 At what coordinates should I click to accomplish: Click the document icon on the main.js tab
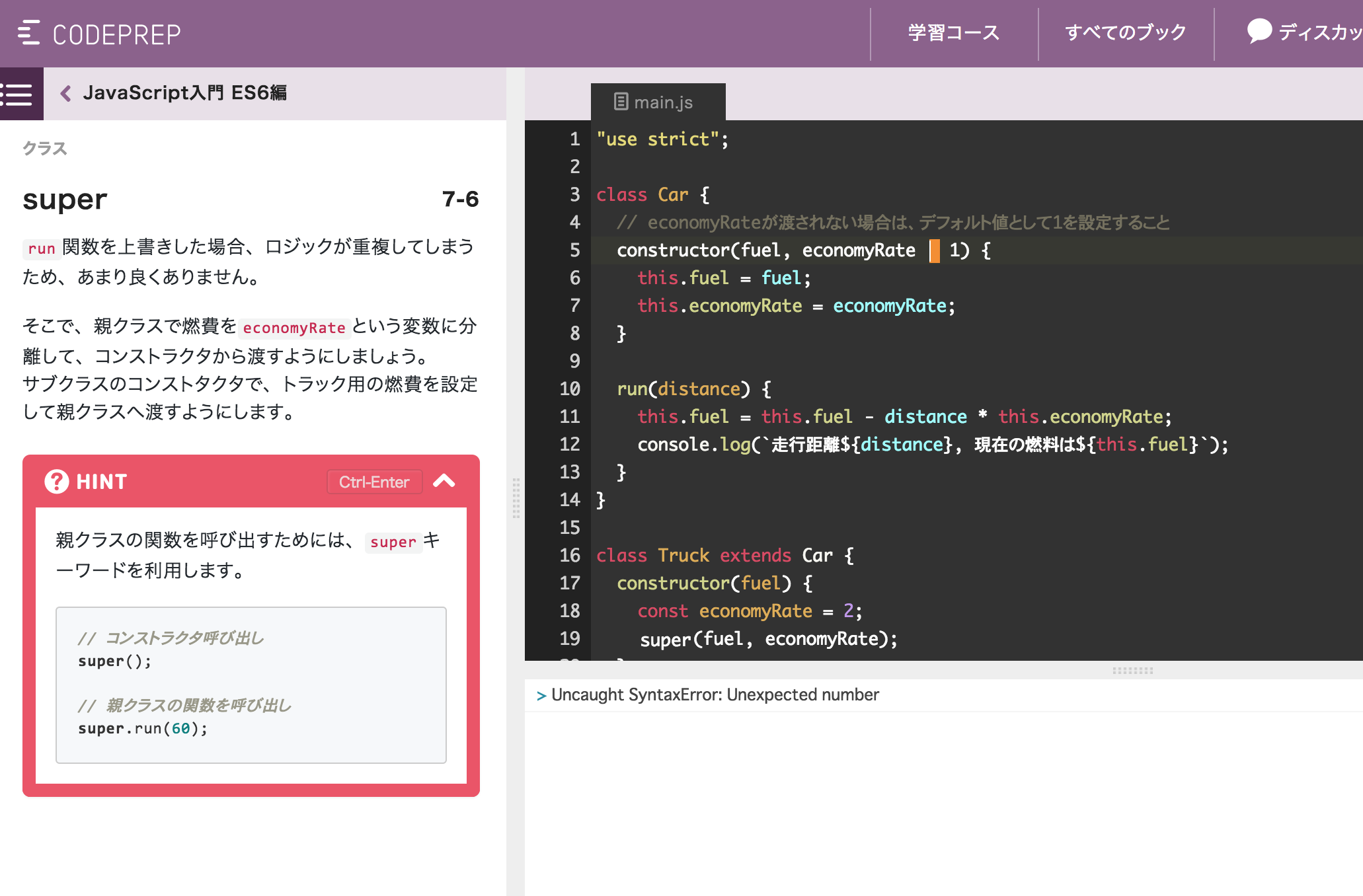pyautogui.click(x=620, y=102)
